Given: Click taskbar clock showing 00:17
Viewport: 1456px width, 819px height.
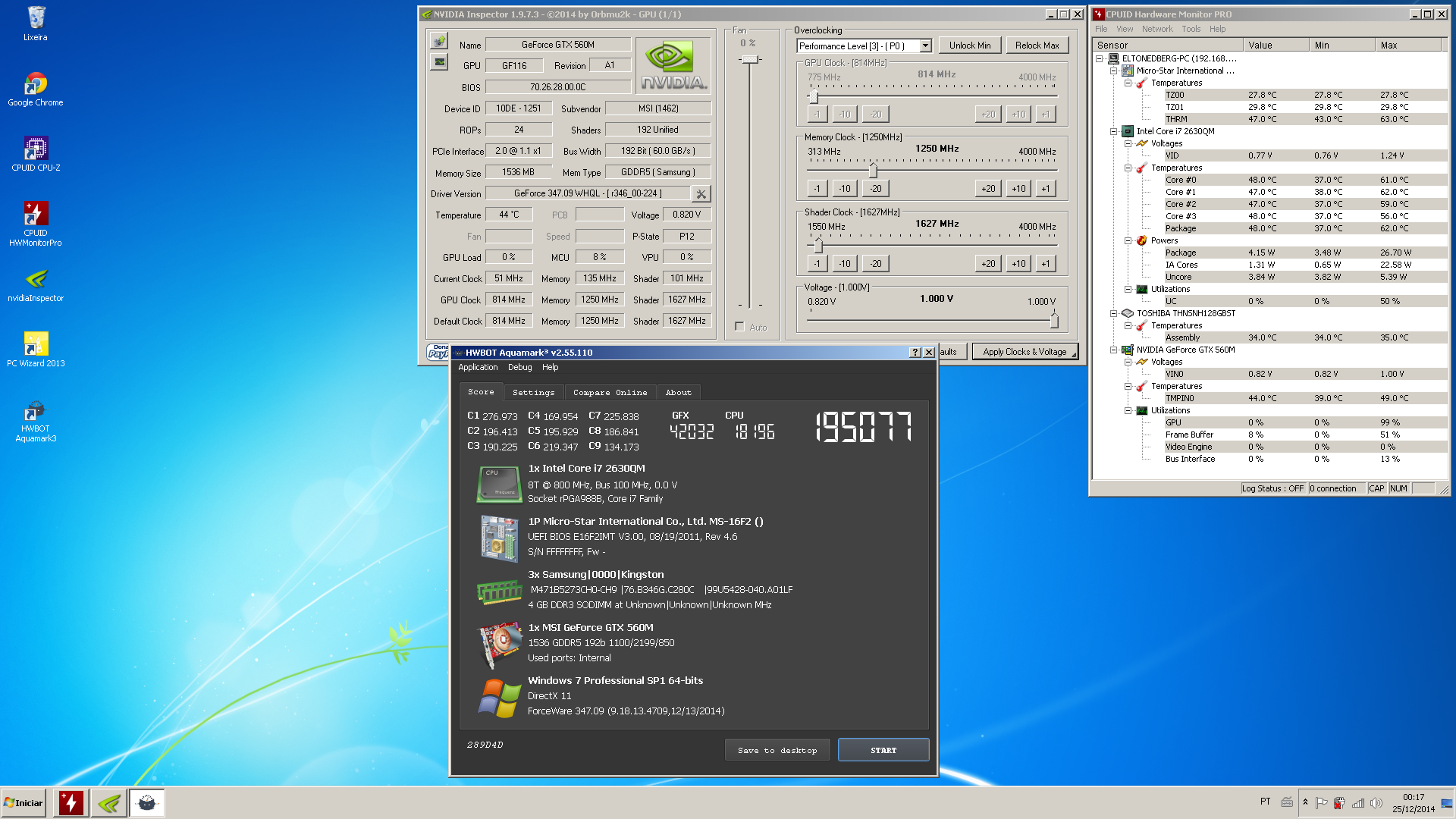Looking at the screenshot, I should pos(1414,803).
